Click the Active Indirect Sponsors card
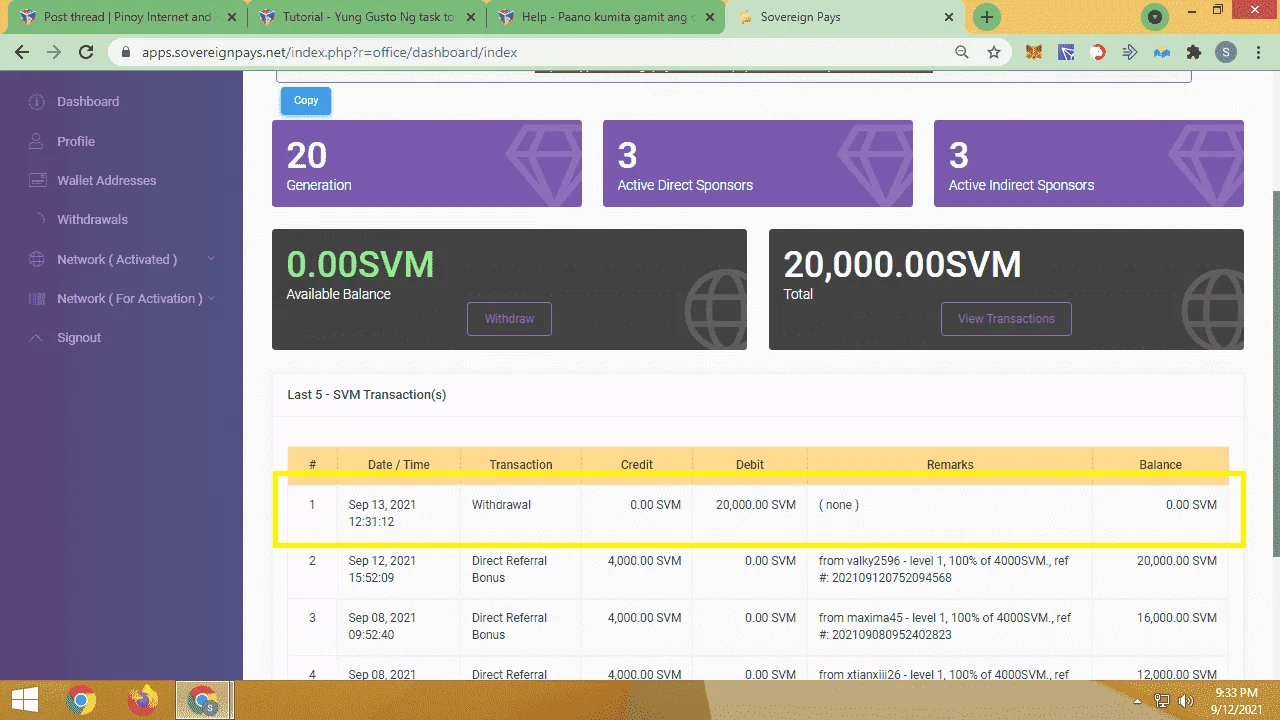 pos(1089,164)
